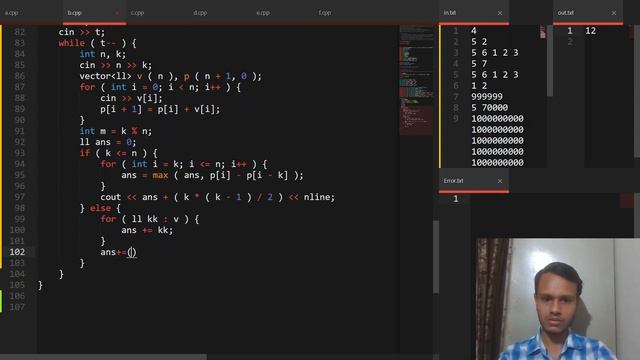The image size is (640, 360).
Task: Click '5 70000' in in.txt
Action: tap(489, 108)
